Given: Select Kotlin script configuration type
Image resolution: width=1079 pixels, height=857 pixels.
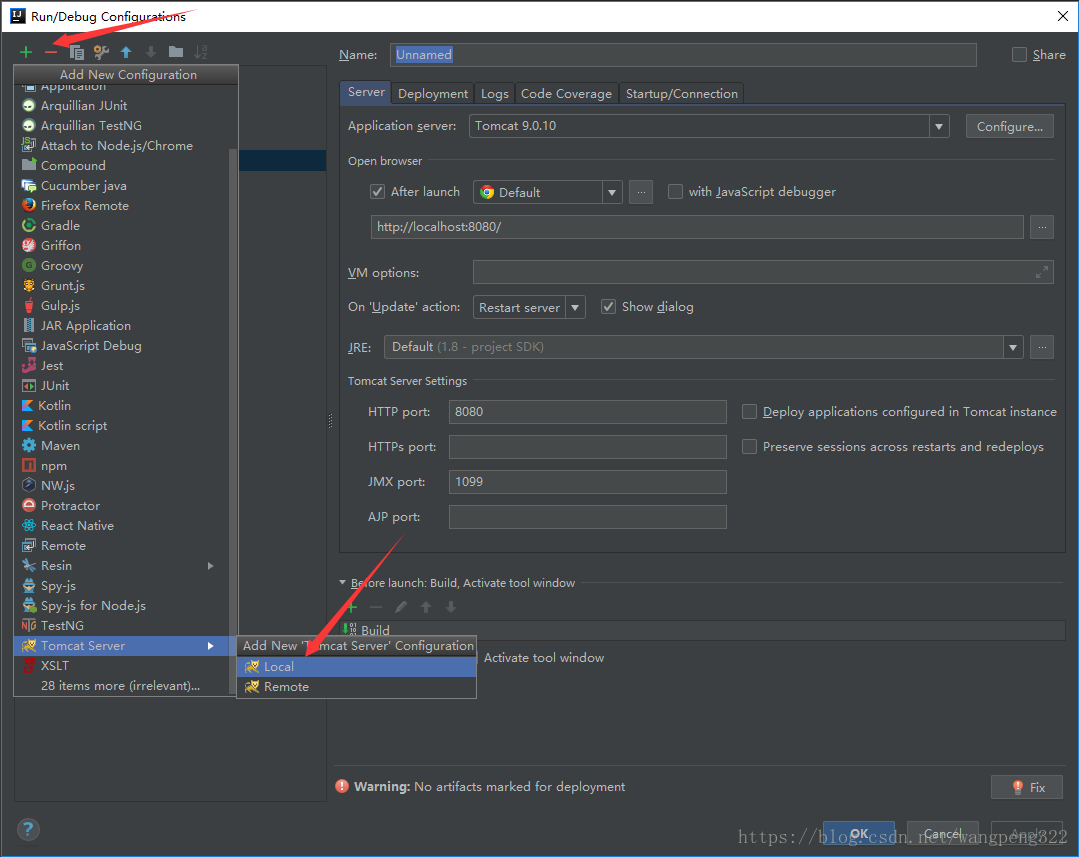Looking at the screenshot, I should 121,426.
